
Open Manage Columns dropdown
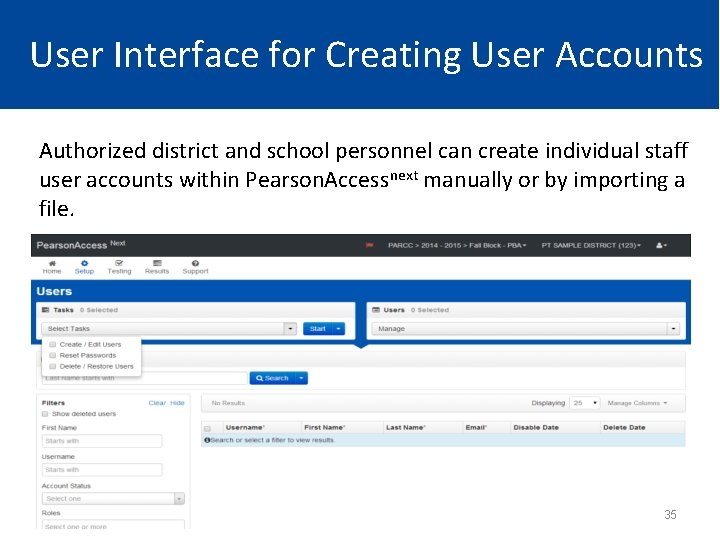(x=637, y=403)
